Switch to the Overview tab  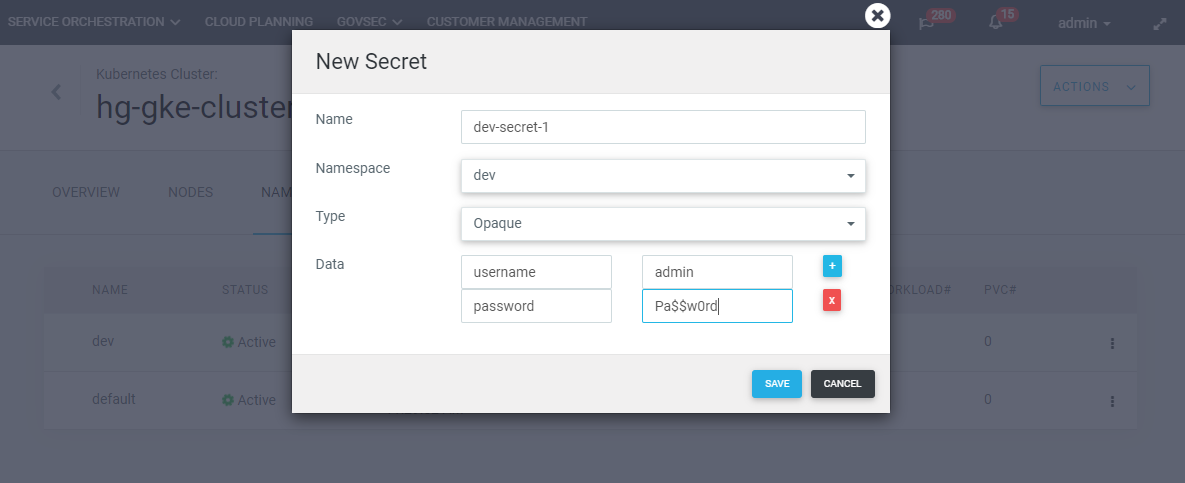(x=86, y=192)
